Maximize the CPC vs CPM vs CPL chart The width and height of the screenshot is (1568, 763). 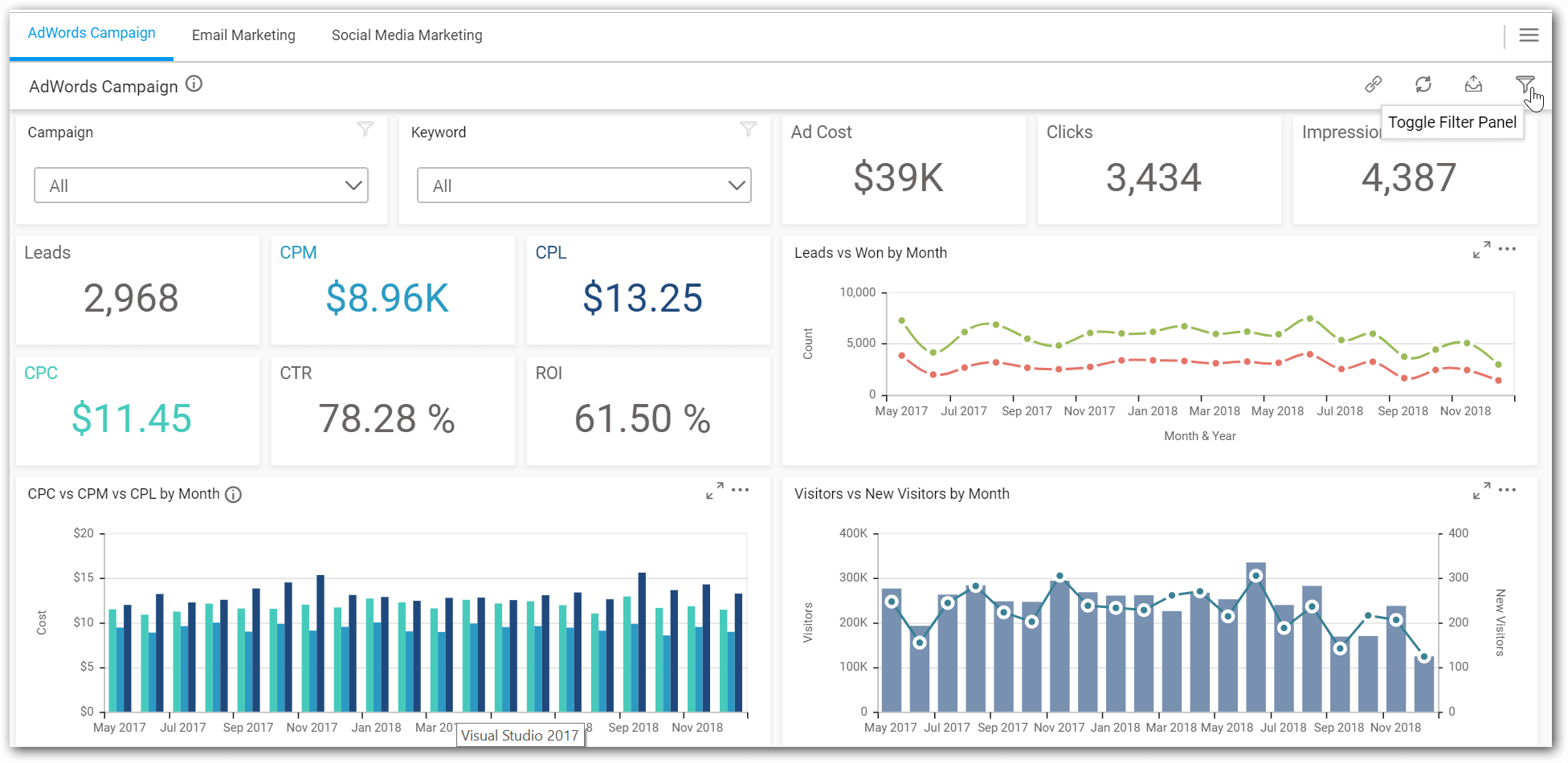coord(714,491)
